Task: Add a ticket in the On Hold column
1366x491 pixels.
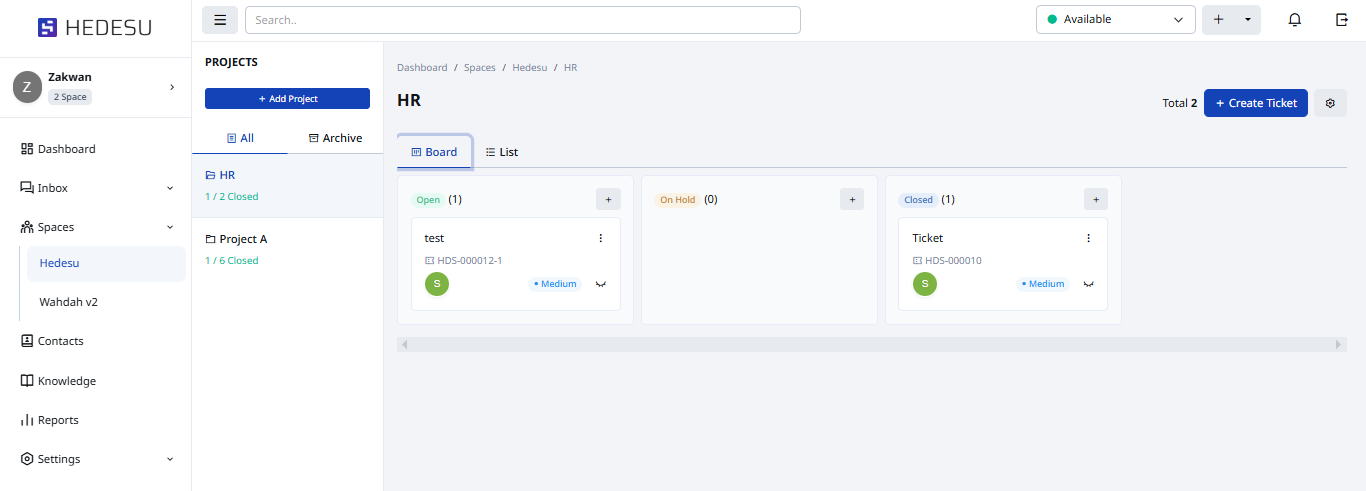Action: [x=852, y=199]
